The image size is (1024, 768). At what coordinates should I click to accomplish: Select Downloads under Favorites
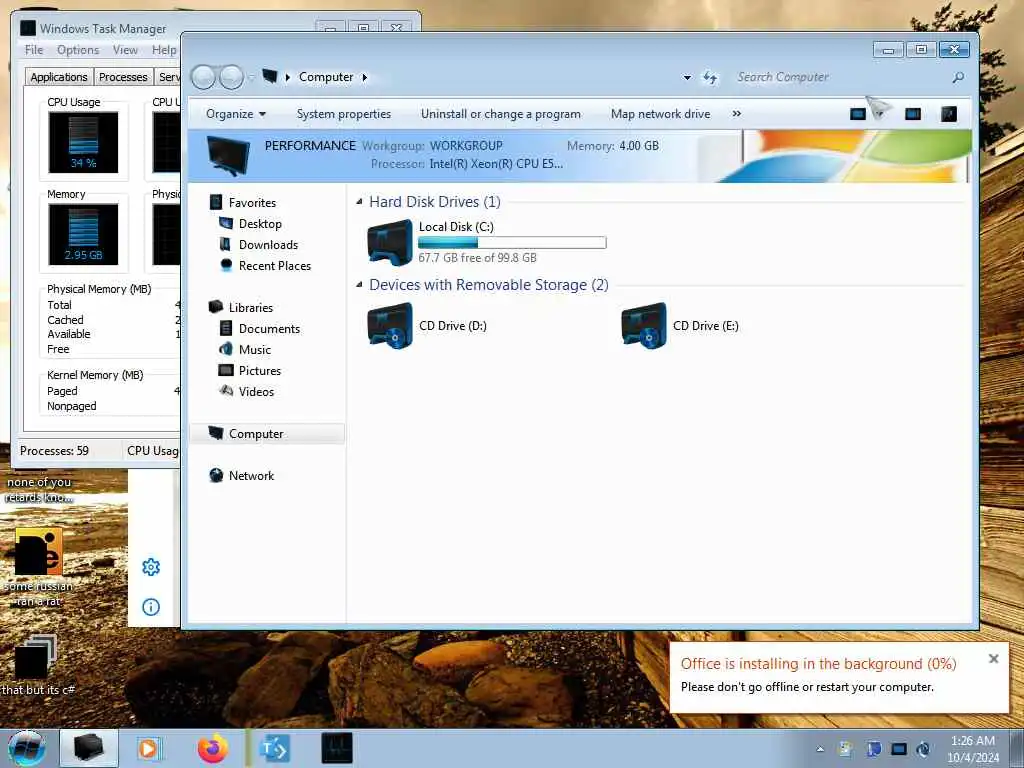[x=268, y=244]
